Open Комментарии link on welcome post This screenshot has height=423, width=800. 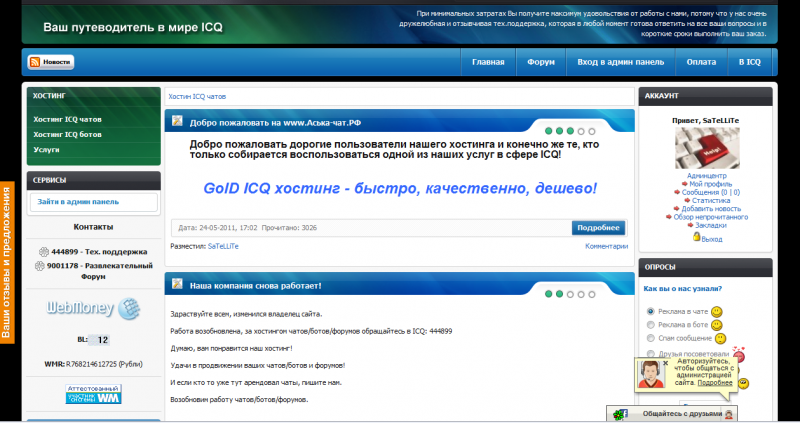point(606,246)
